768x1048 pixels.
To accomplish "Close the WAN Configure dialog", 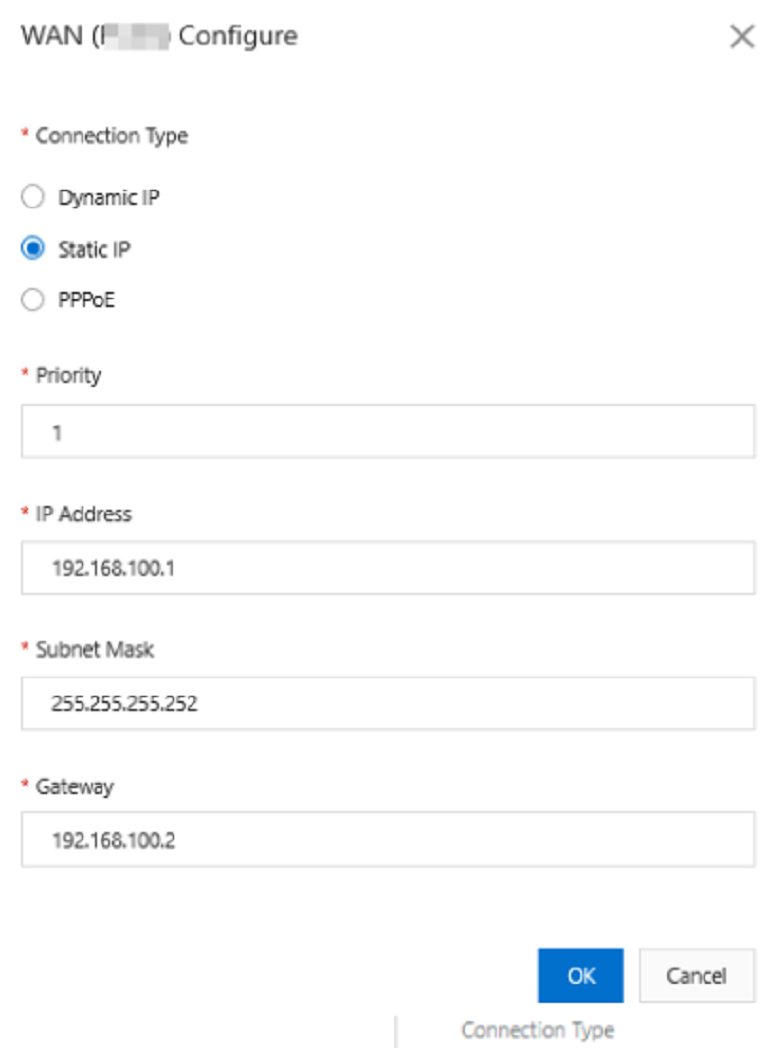I will tap(741, 38).
